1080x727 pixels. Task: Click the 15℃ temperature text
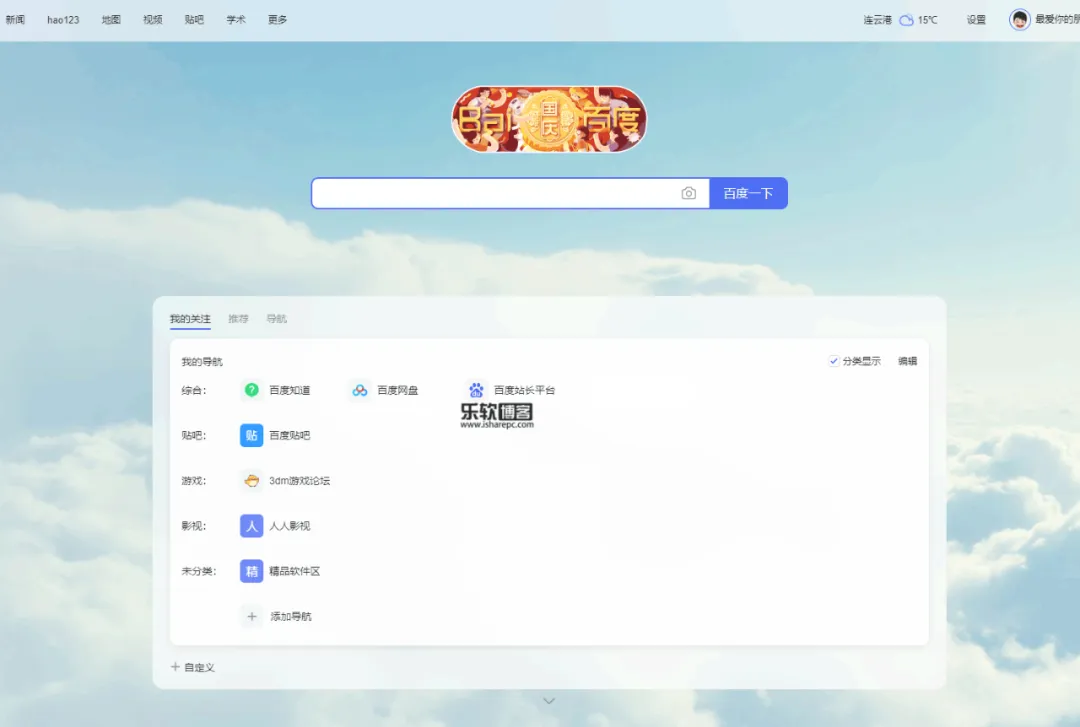(927, 20)
